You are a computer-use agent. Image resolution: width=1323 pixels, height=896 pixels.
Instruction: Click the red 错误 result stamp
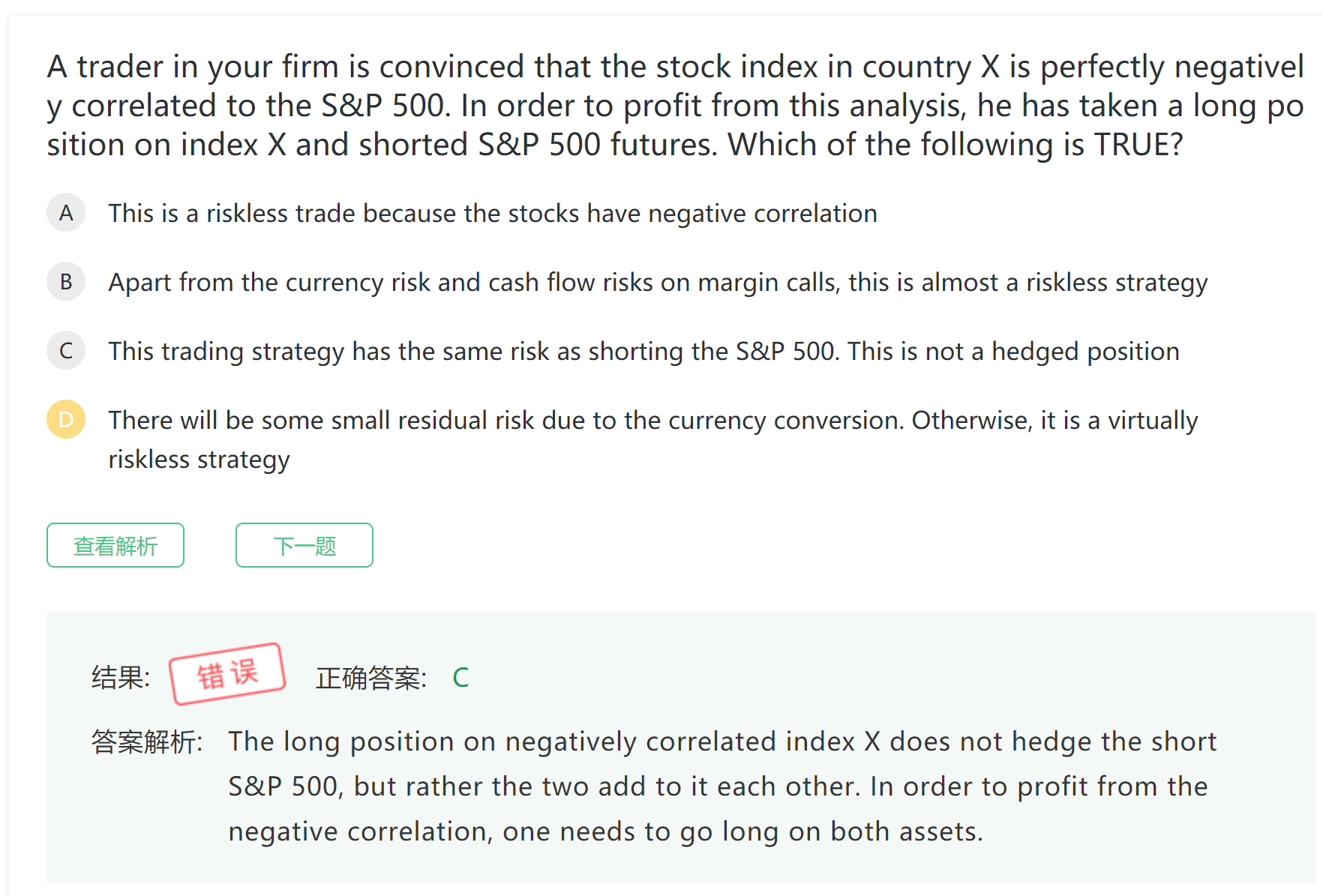[x=227, y=674]
